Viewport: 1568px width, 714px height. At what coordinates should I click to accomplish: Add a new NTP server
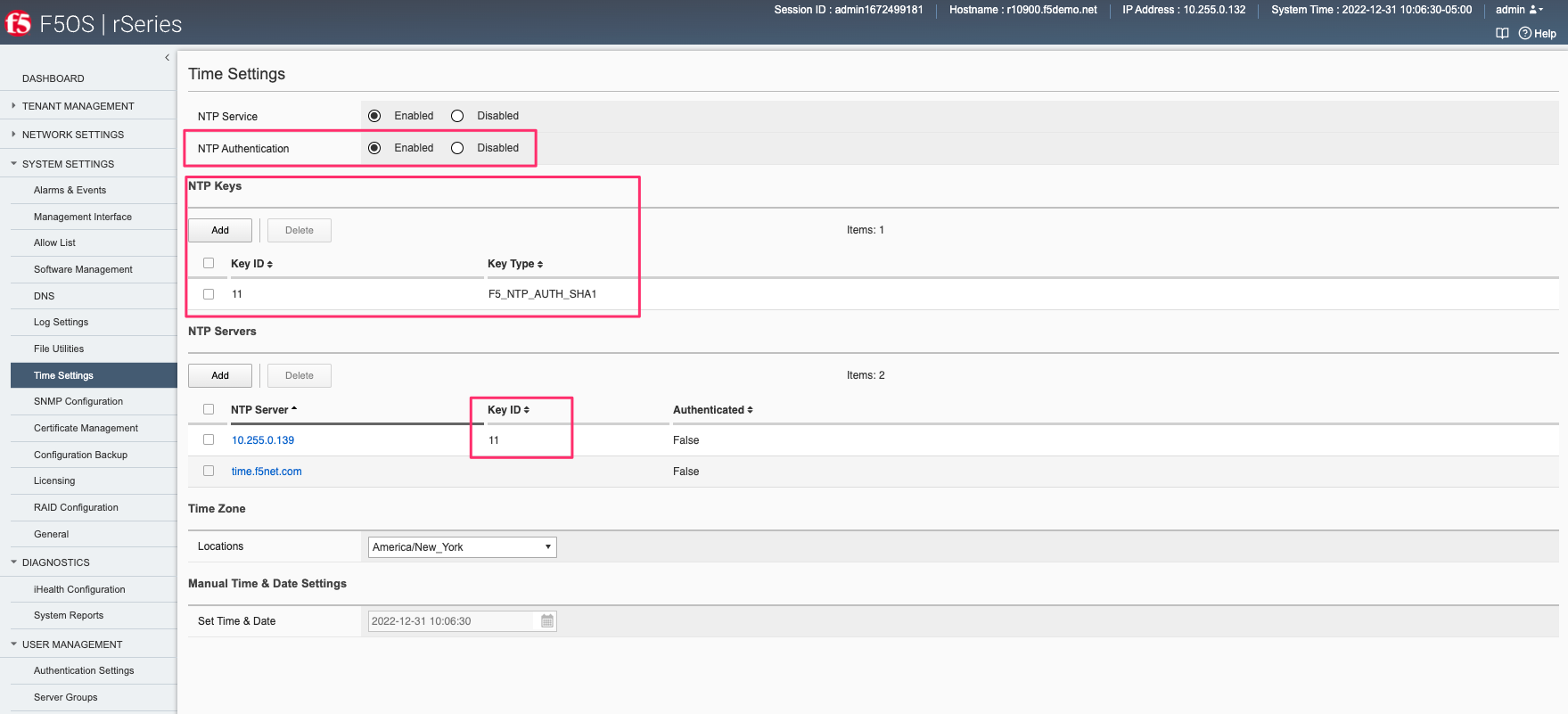(x=220, y=375)
